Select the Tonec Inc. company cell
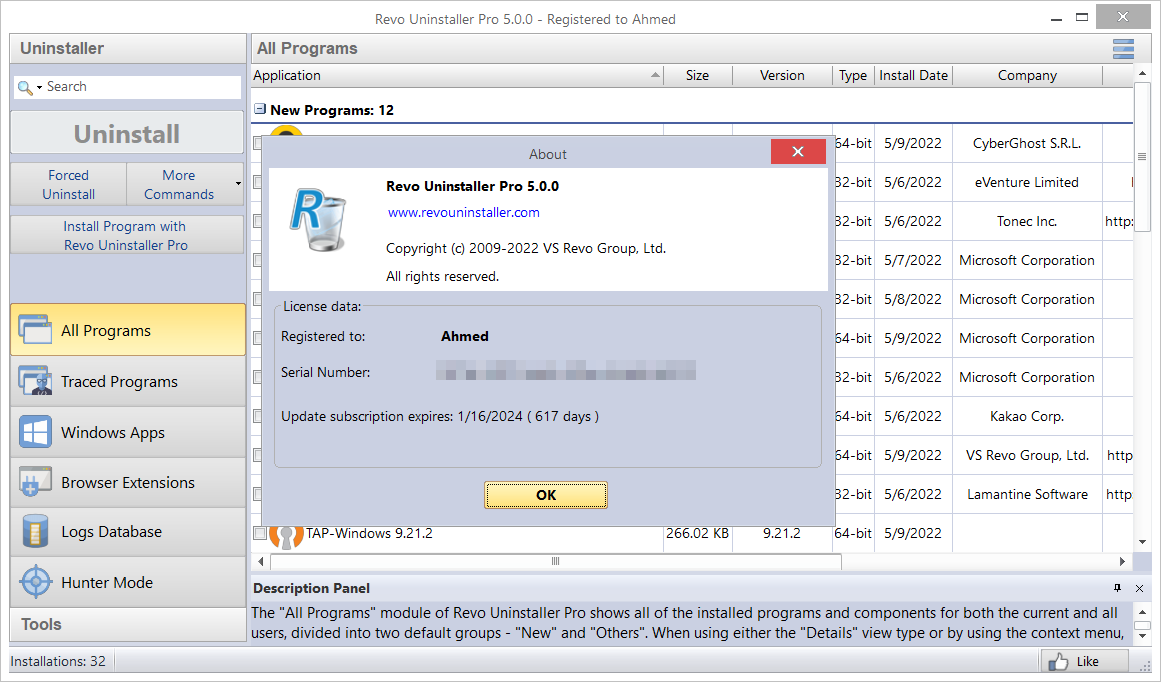This screenshot has width=1161, height=682. tap(1027, 221)
